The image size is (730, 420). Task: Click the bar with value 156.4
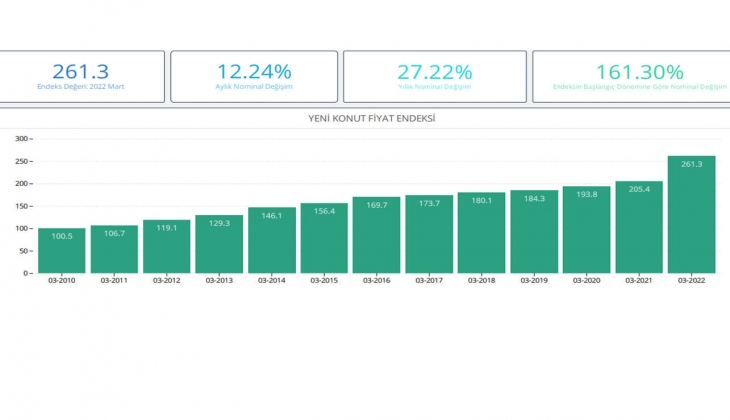tap(324, 238)
